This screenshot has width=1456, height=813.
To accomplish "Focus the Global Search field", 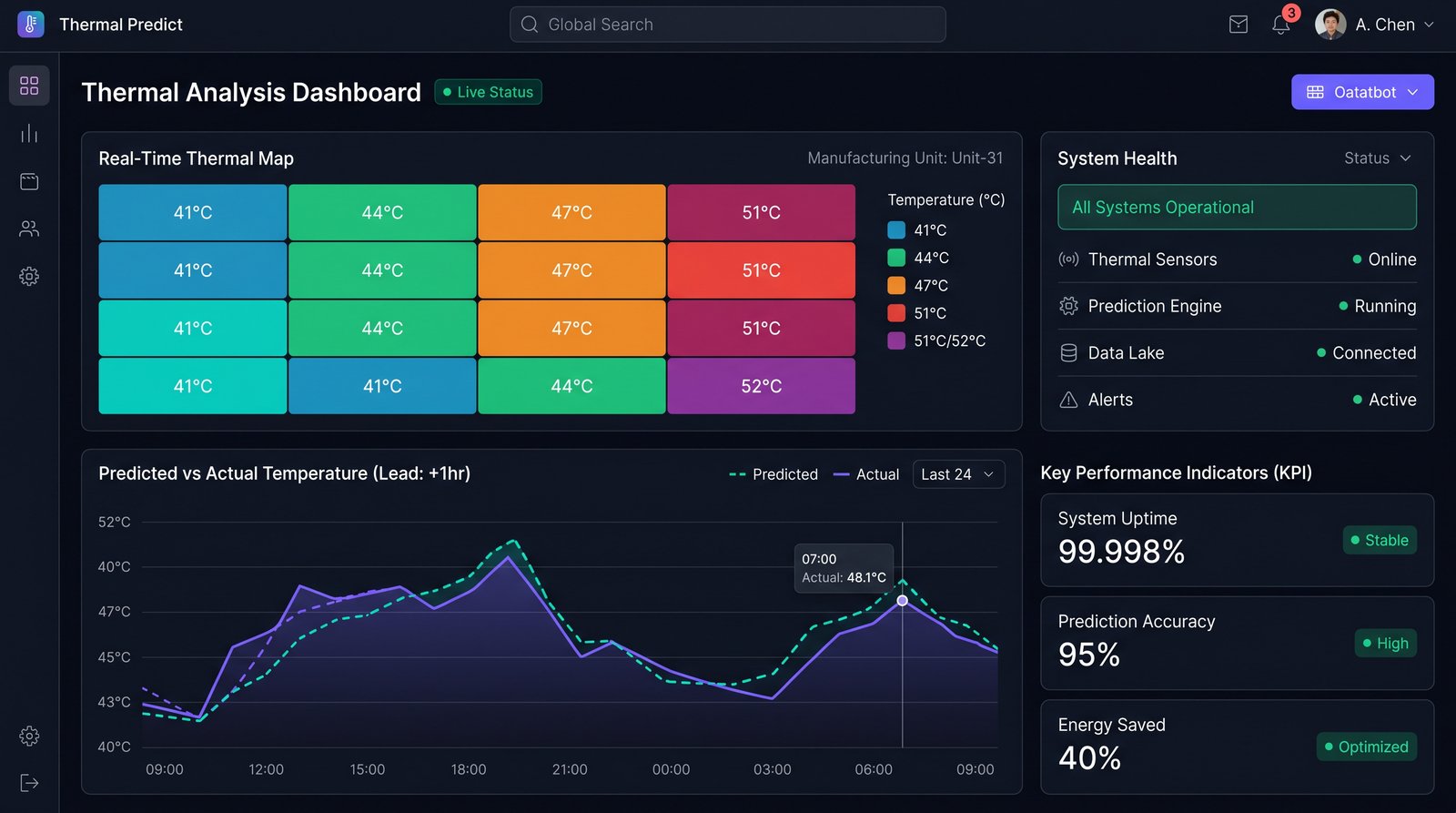I will point(728,25).
